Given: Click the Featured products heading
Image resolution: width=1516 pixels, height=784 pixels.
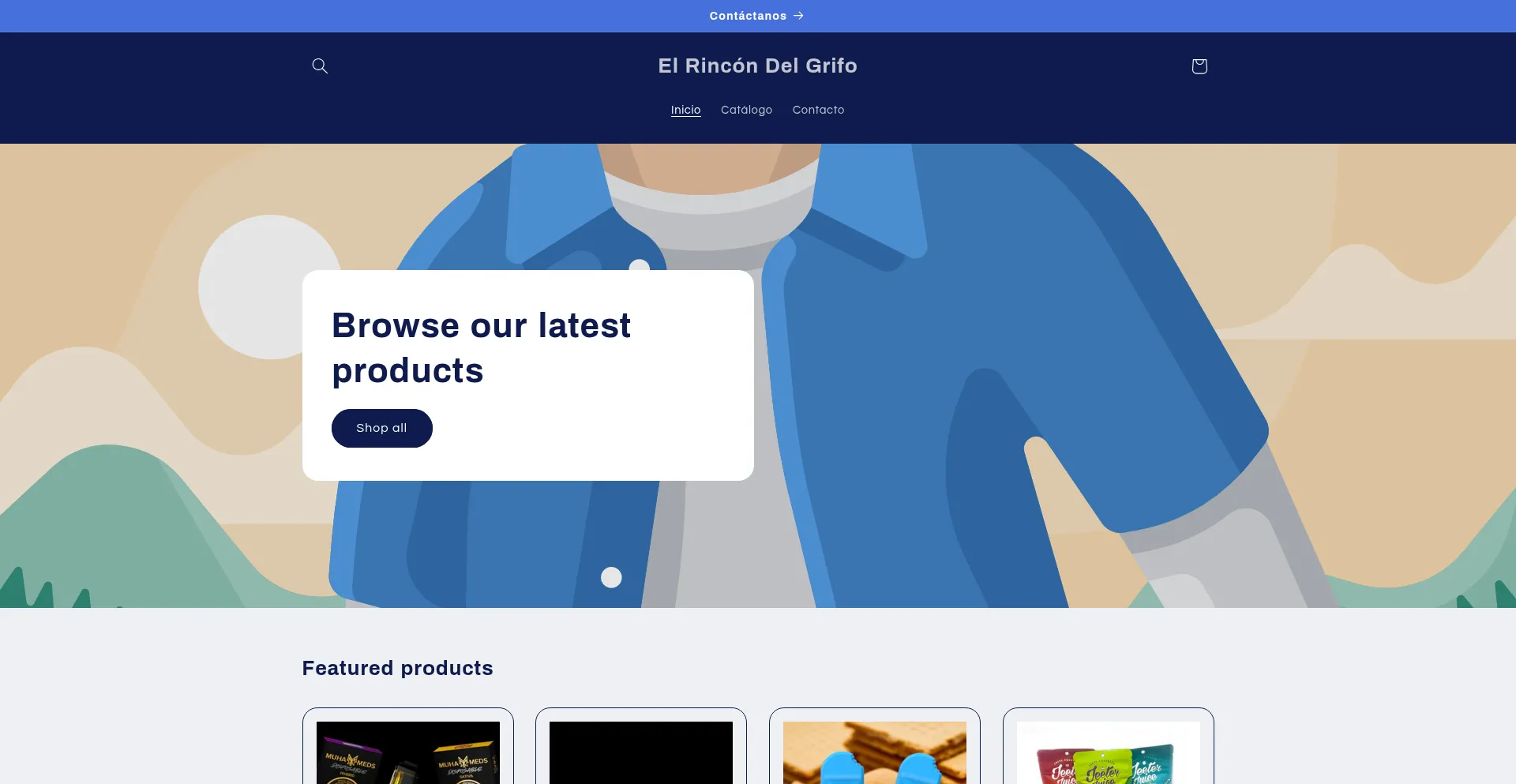Looking at the screenshot, I should (x=398, y=668).
